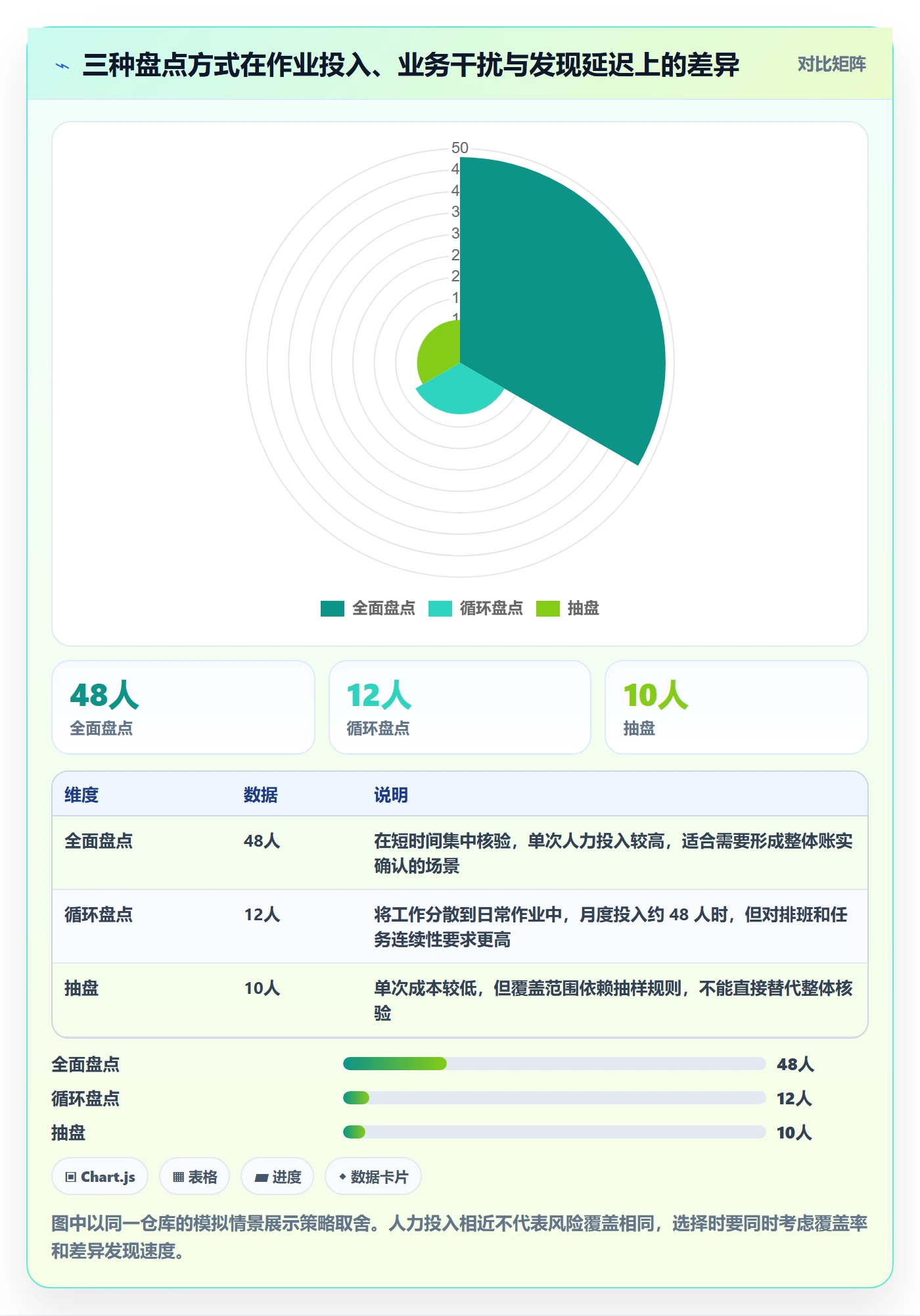The height and width of the screenshot is (1316, 920).
Task: Click the 12人 cell in table
Action: [x=262, y=914]
